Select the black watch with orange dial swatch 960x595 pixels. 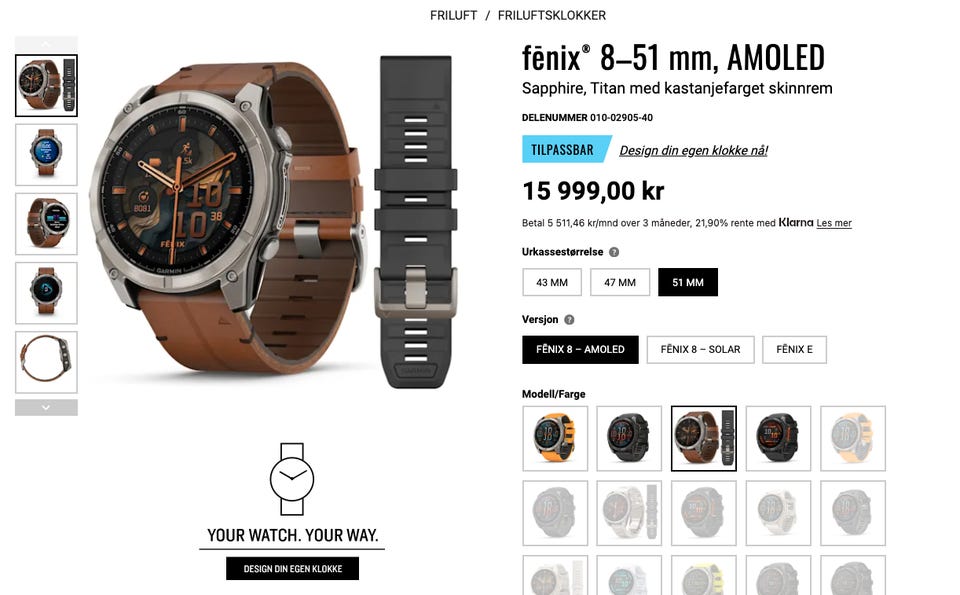tap(779, 438)
